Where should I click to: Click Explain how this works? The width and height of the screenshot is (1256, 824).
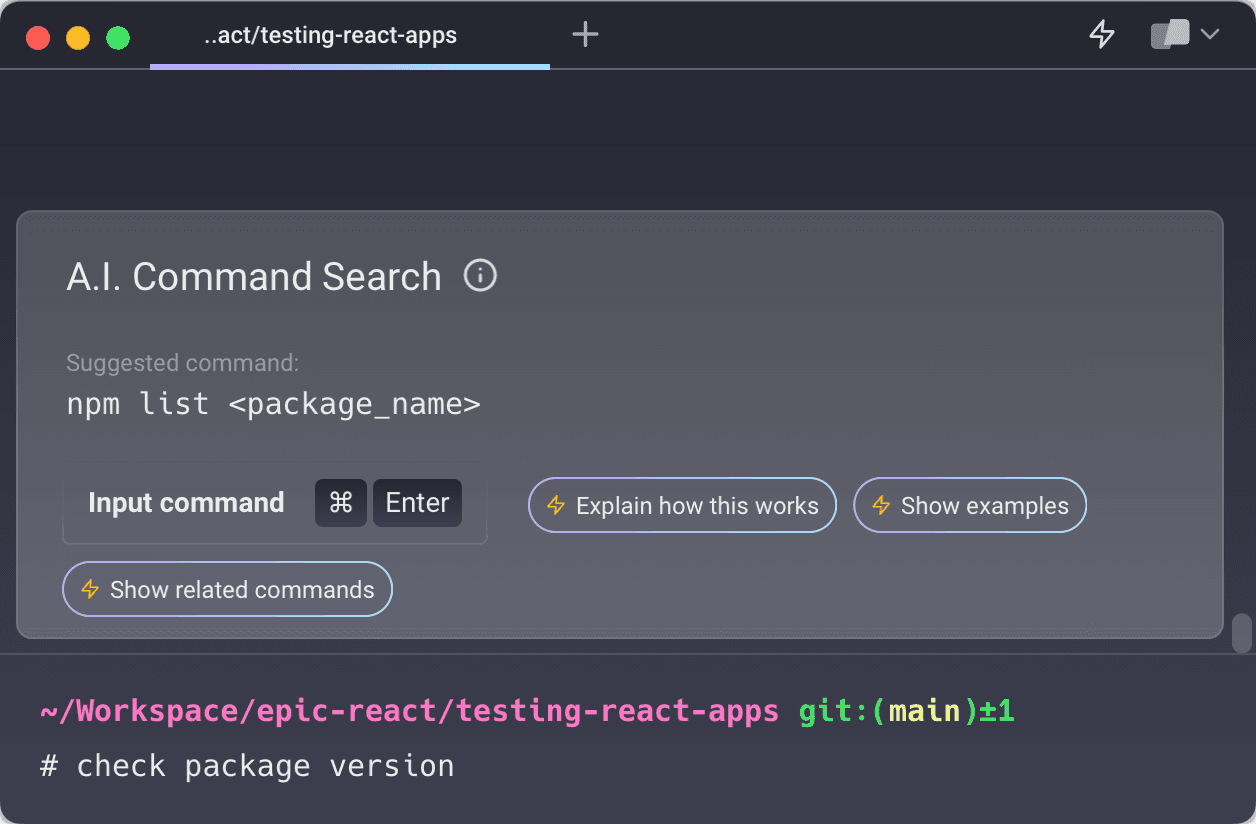point(682,505)
